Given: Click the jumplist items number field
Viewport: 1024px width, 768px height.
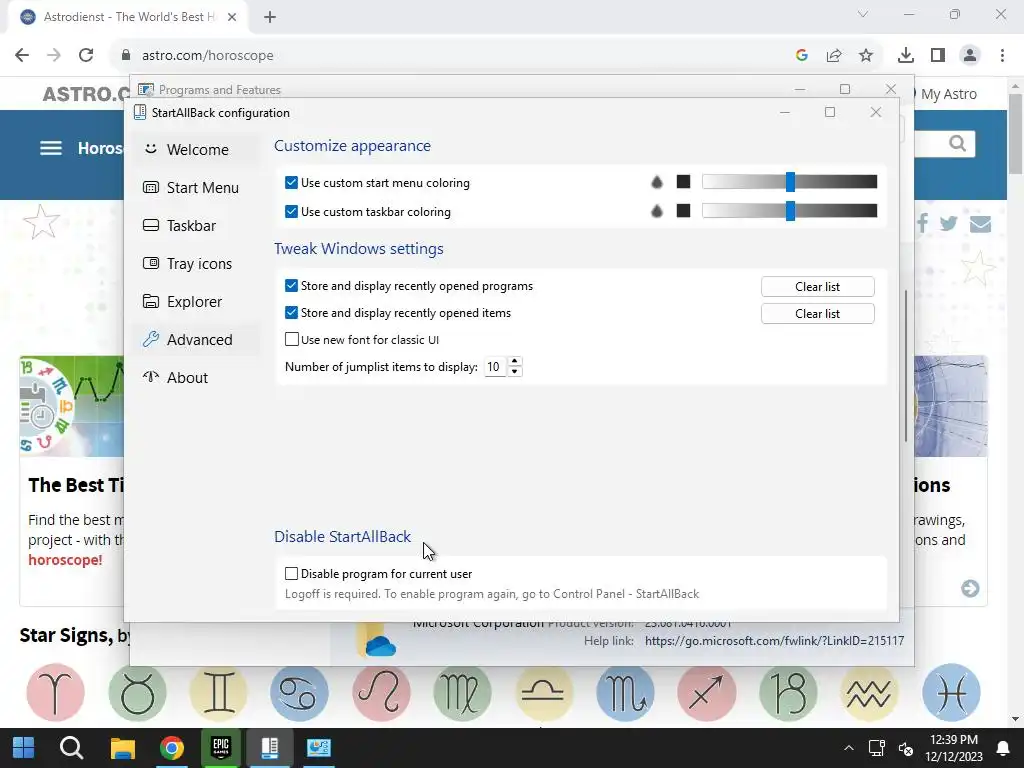Looking at the screenshot, I should click(x=496, y=367).
